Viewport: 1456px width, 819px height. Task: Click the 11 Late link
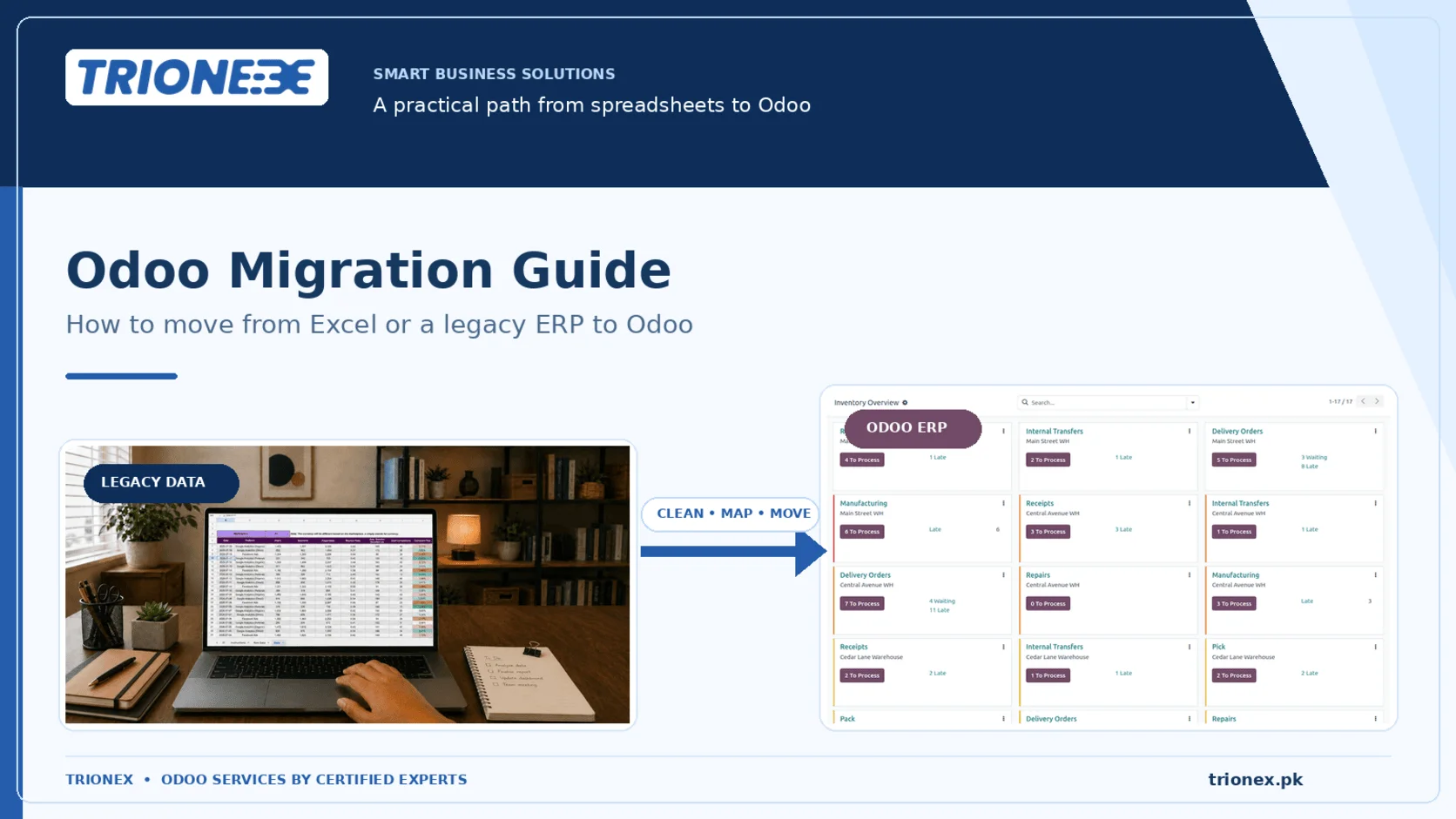pos(940,610)
